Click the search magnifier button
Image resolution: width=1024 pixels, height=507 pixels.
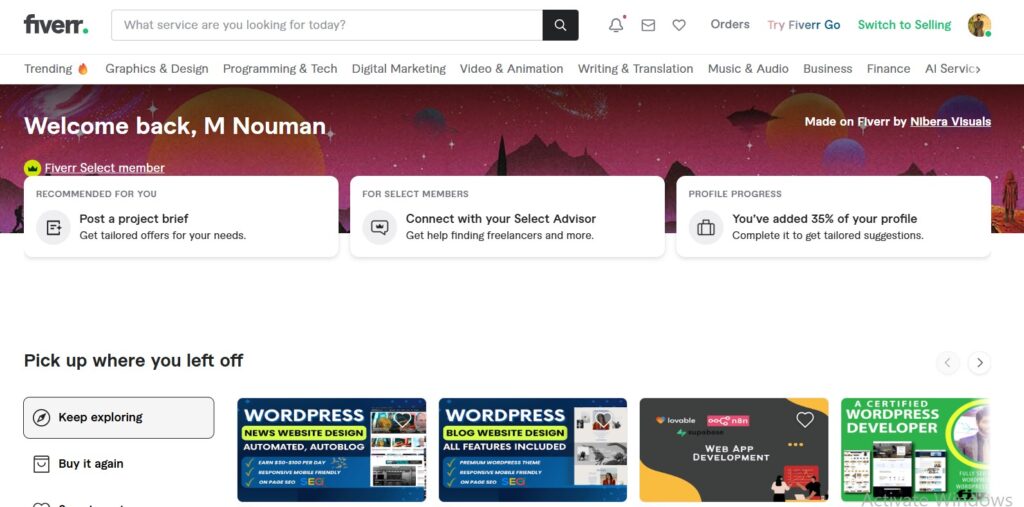coord(560,25)
